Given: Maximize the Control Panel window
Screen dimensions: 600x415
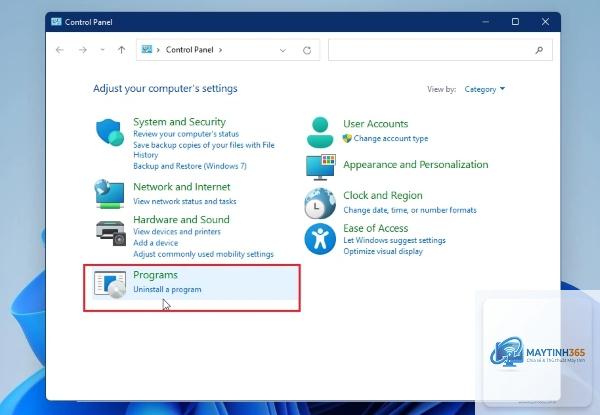Looking at the screenshot, I should click(515, 21).
